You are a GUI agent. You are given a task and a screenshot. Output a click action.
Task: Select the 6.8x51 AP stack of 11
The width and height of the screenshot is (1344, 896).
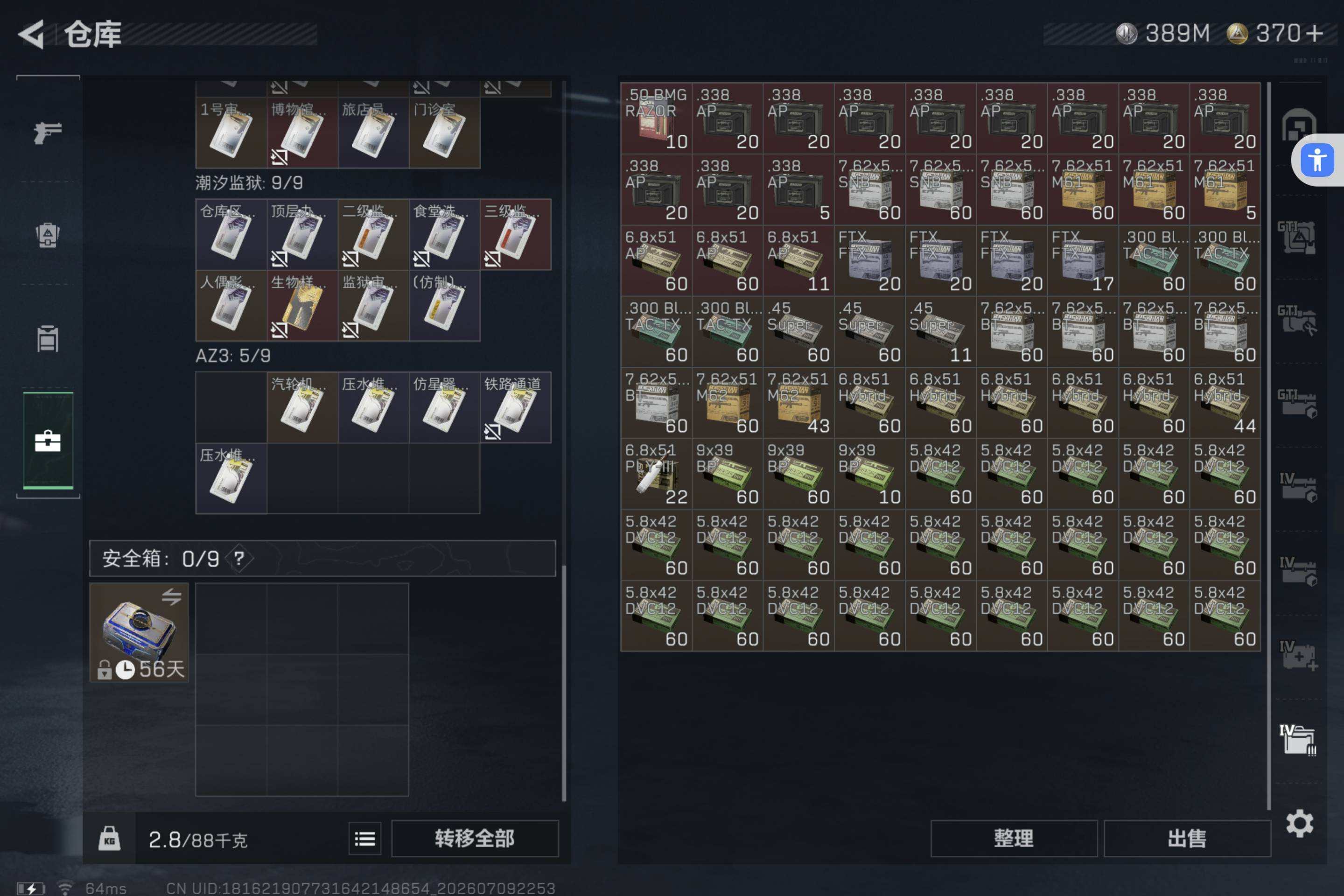[799, 260]
